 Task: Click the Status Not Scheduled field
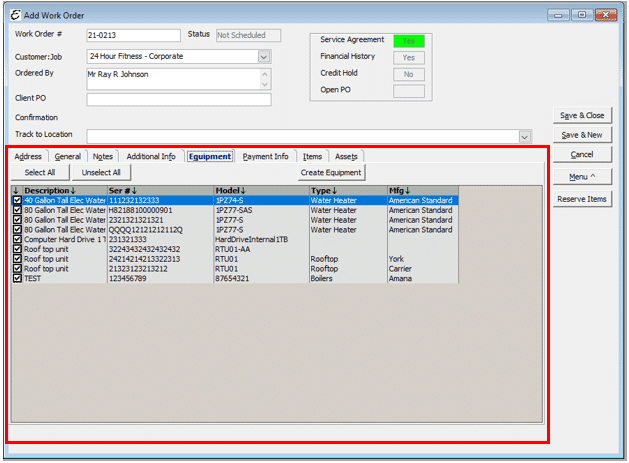pos(248,35)
